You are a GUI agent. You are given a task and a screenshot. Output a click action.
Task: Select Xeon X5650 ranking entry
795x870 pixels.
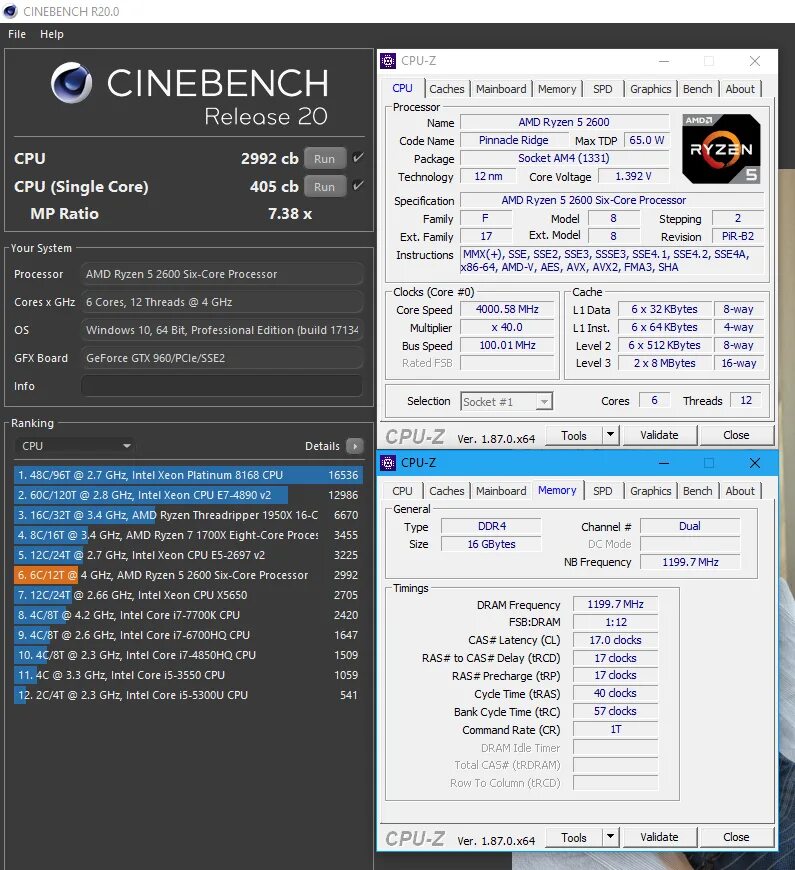click(188, 595)
